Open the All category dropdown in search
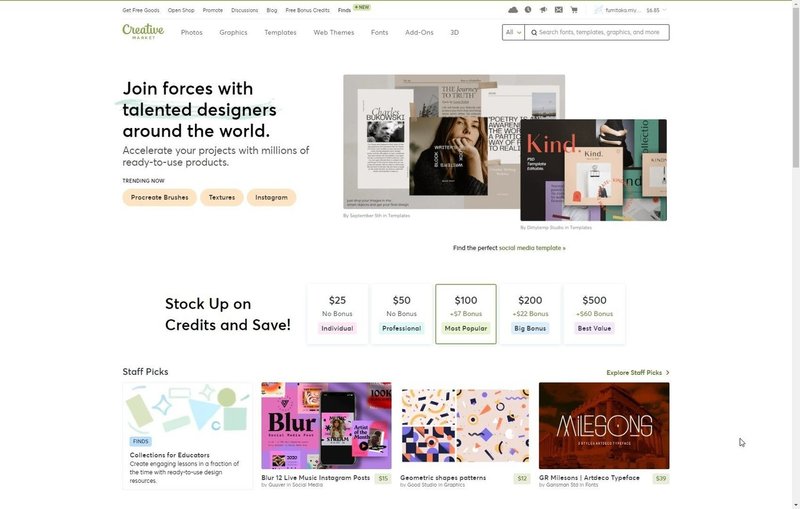Viewport: 800px width, 509px height. [x=513, y=32]
